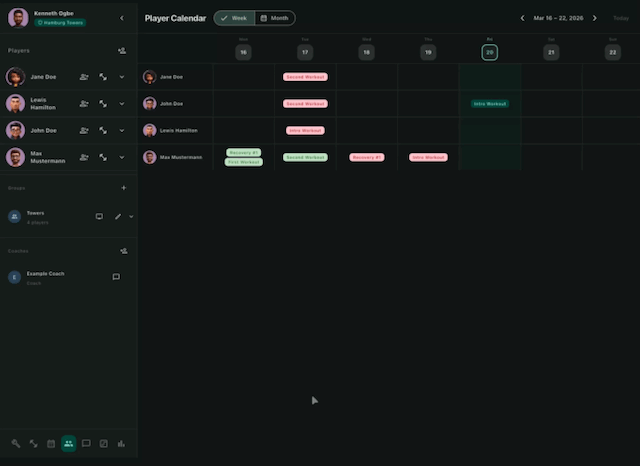Click the screen icon for the Towers group

(99, 216)
